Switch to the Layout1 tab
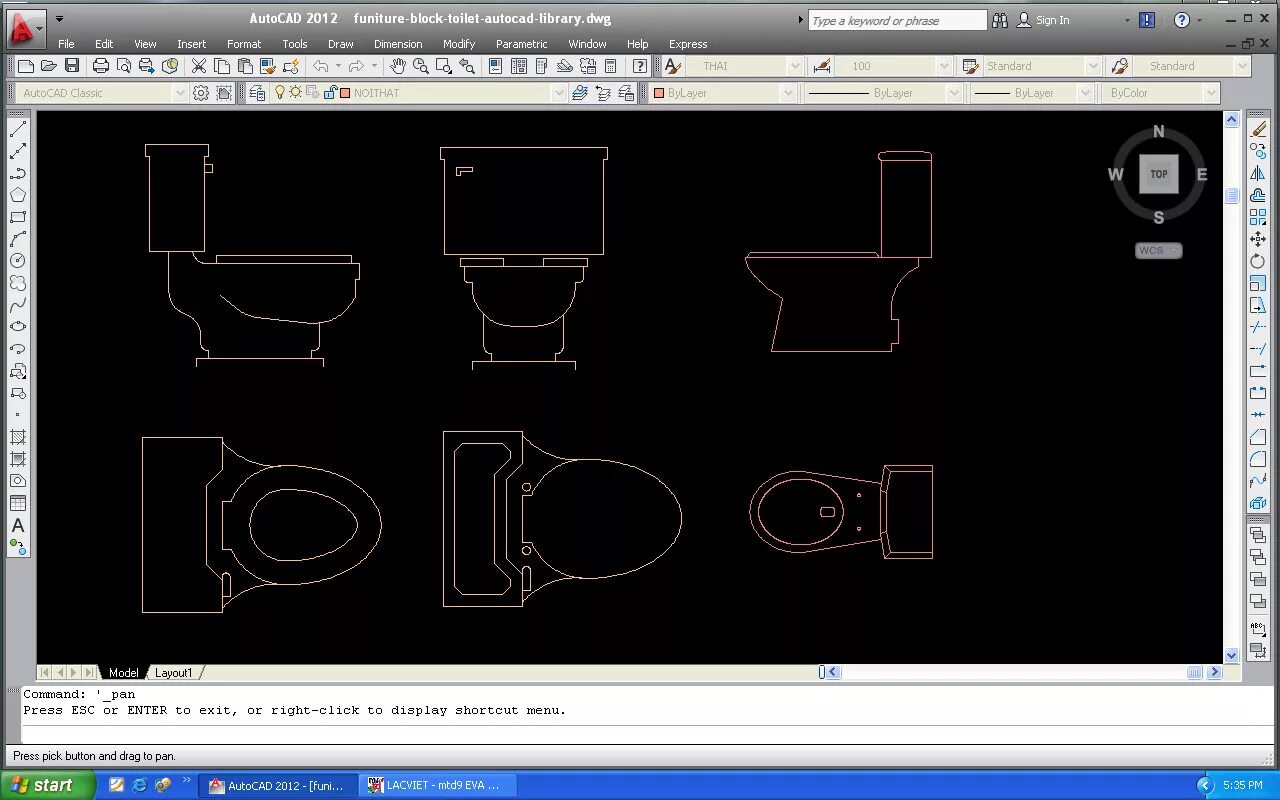Screen dimensions: 1280x800 174,673
